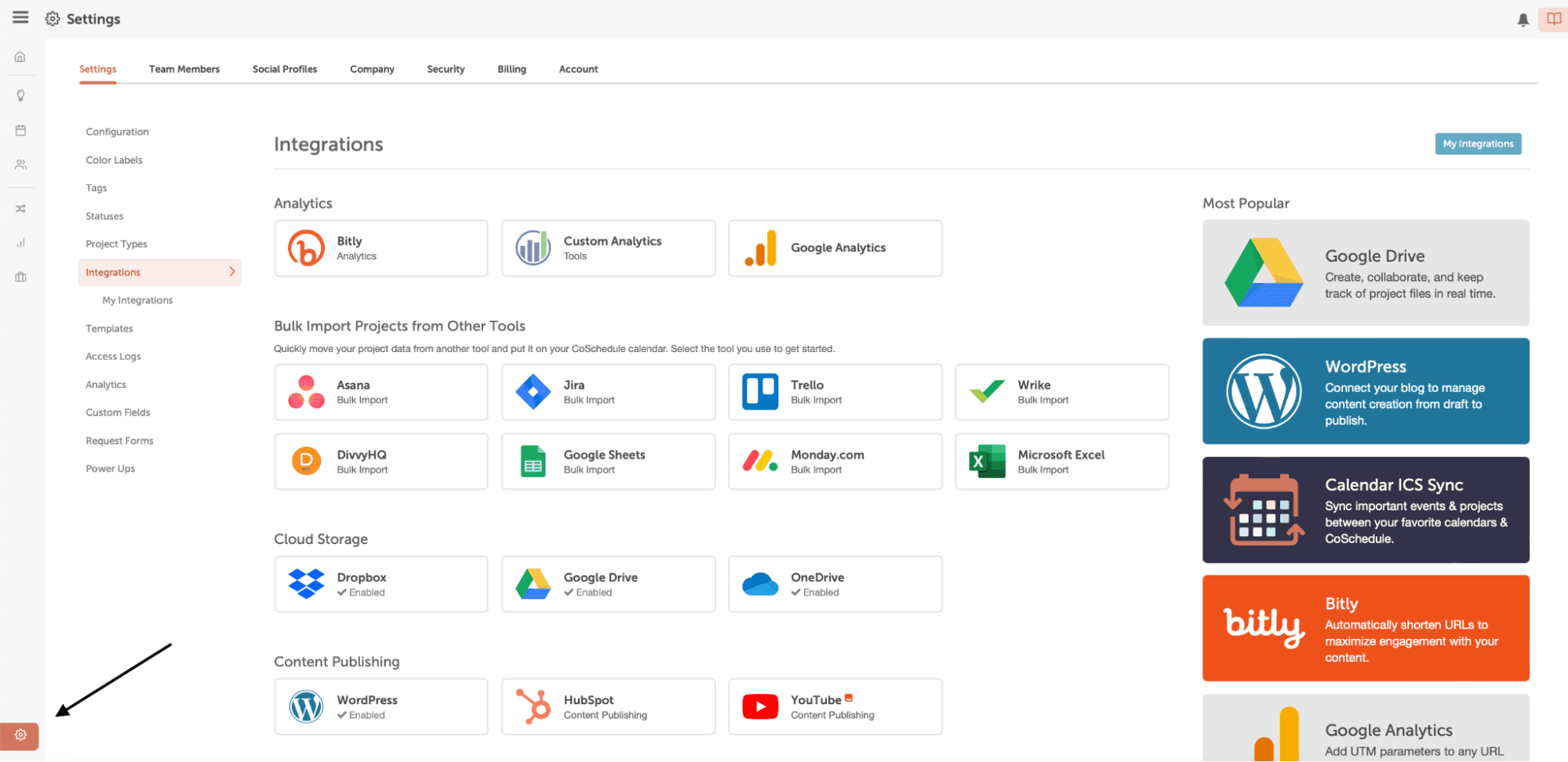Open the My Integrations sub-item link
The image size is (1568, 762).
[137, 300]
